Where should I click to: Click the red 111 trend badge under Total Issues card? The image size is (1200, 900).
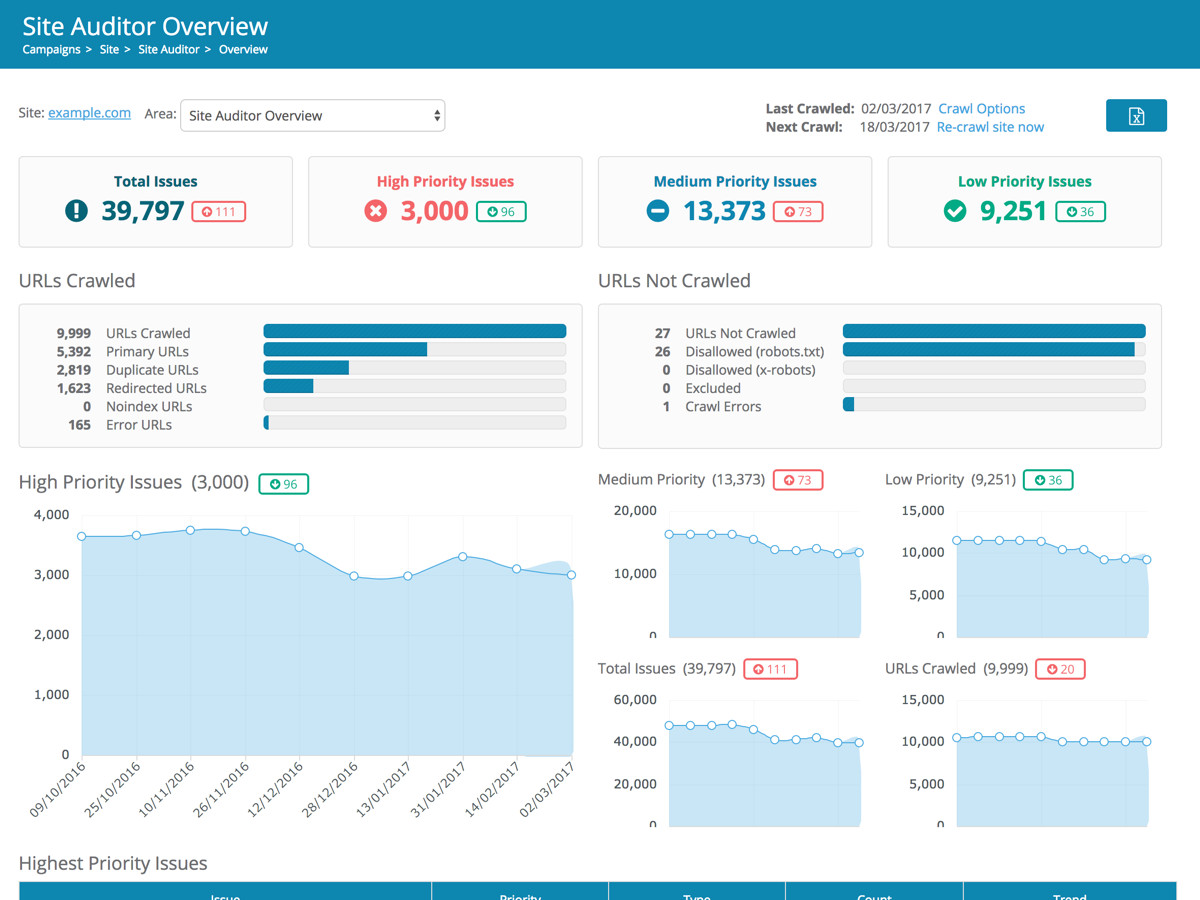[x=218, y=212]
